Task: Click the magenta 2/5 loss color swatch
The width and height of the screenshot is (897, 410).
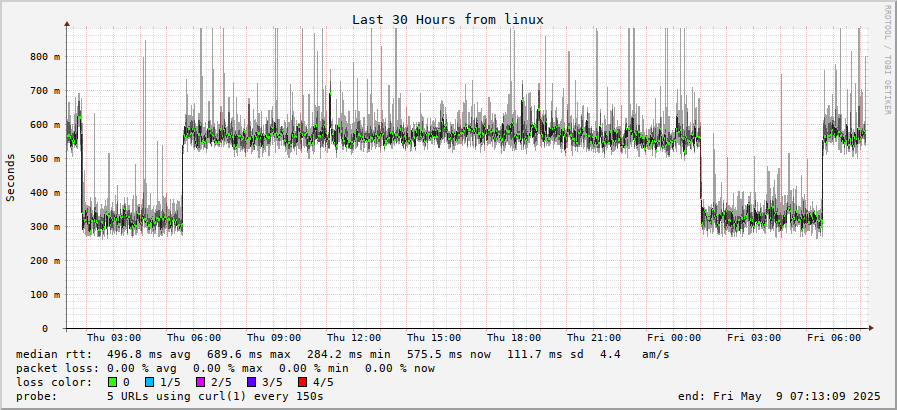Action: click(201, 382)
